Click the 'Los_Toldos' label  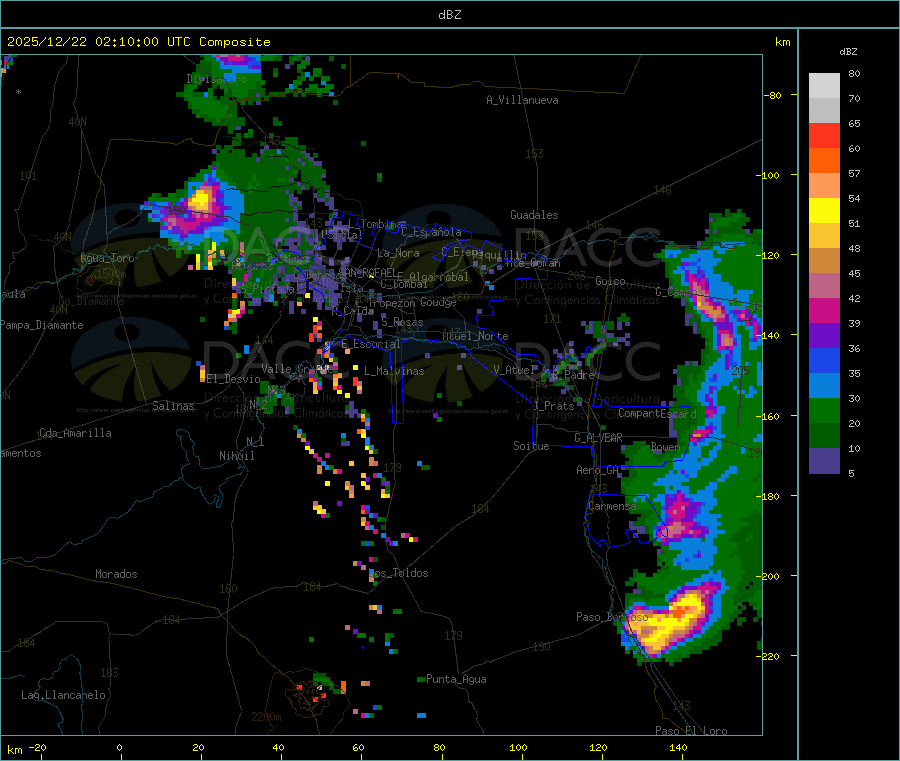398,573
